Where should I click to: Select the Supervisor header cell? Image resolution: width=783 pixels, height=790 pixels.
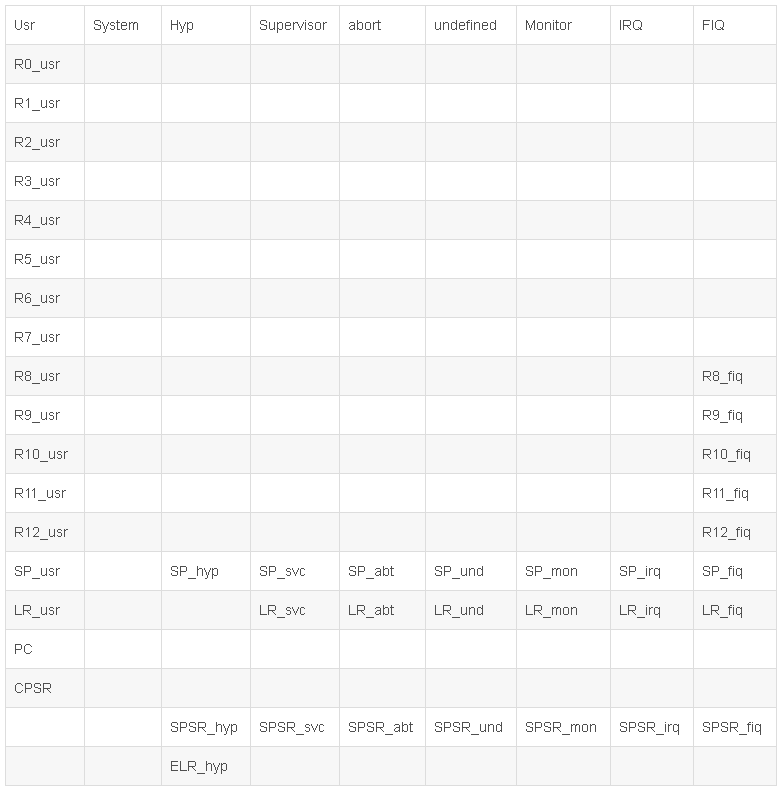[x=293, y=25]
